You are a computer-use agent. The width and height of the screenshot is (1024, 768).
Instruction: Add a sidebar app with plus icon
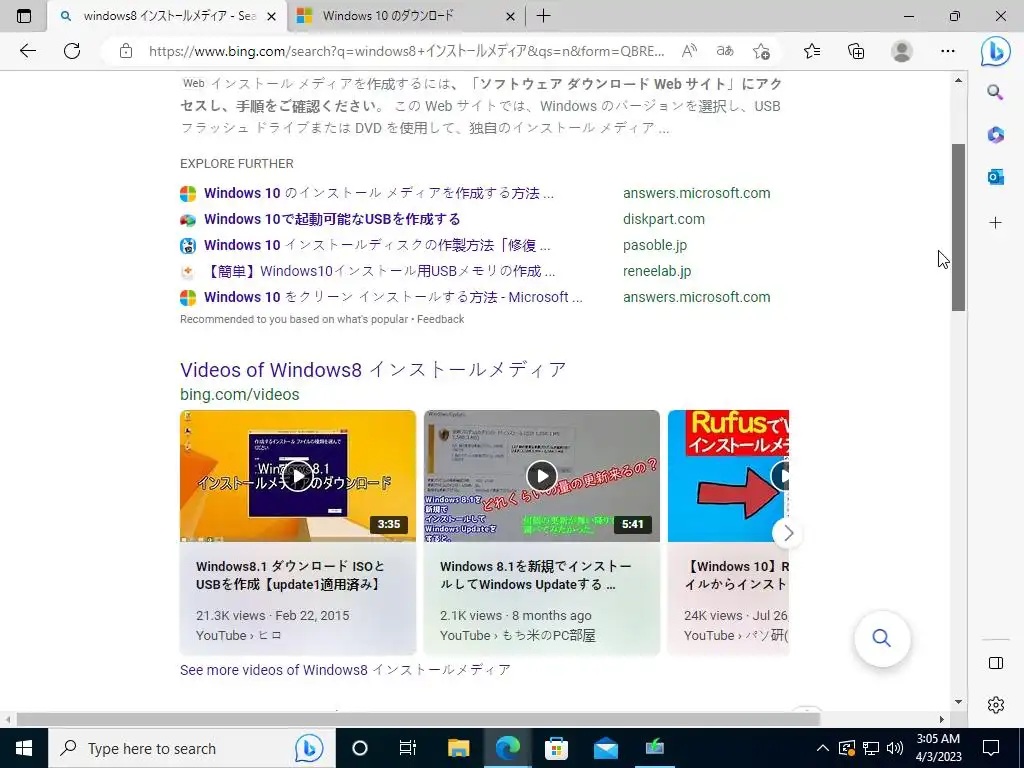pyautogui.click(x=995, y=223)
